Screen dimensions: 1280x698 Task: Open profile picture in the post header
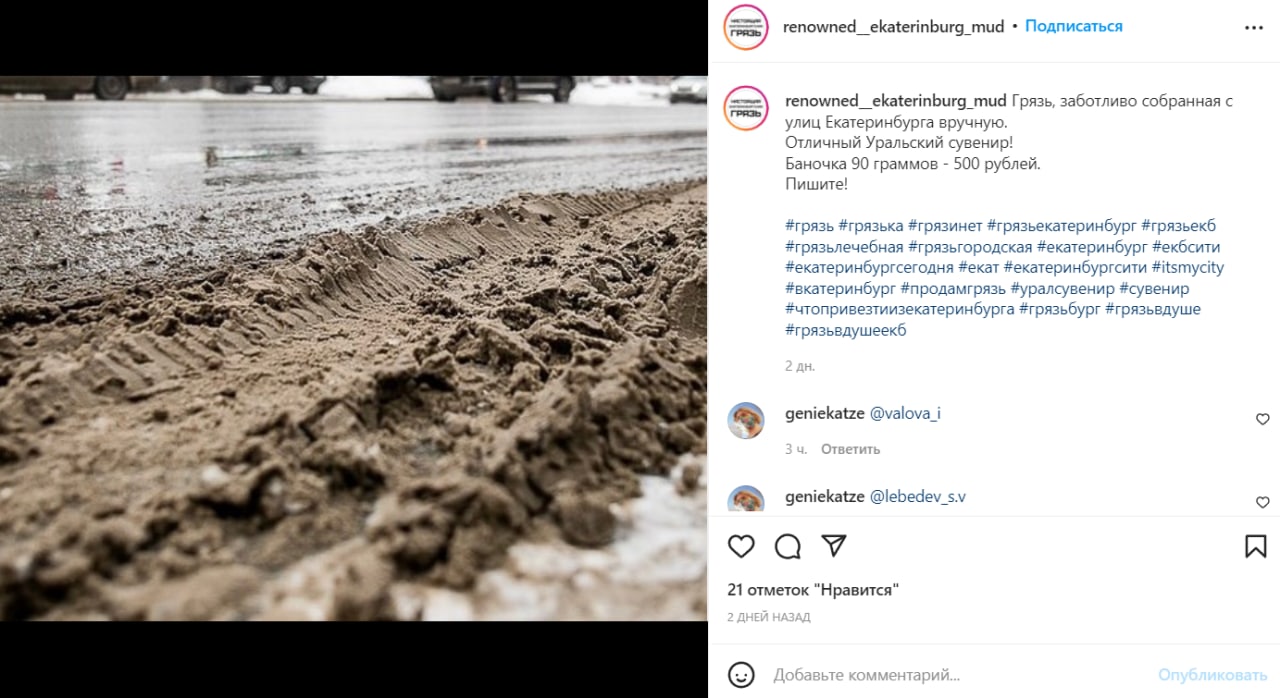pyautogui.click(x=746, y=27)
